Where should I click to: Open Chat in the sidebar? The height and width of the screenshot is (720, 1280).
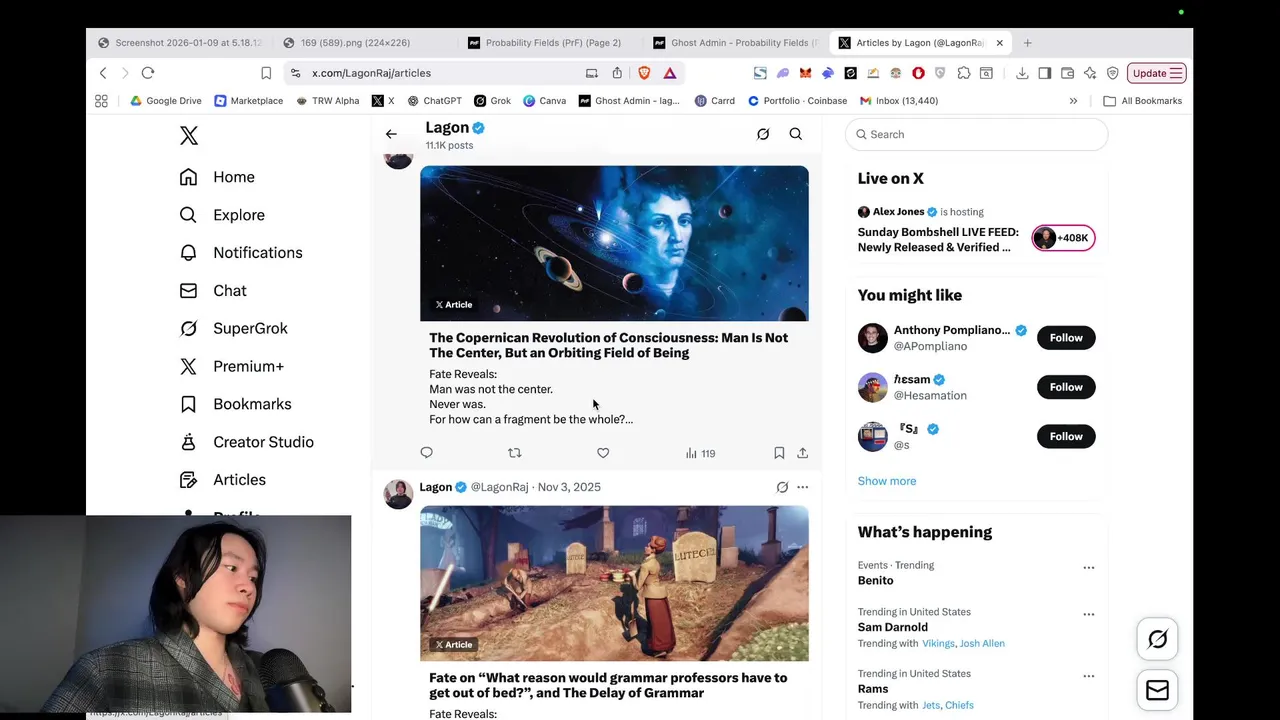point(213,291)
